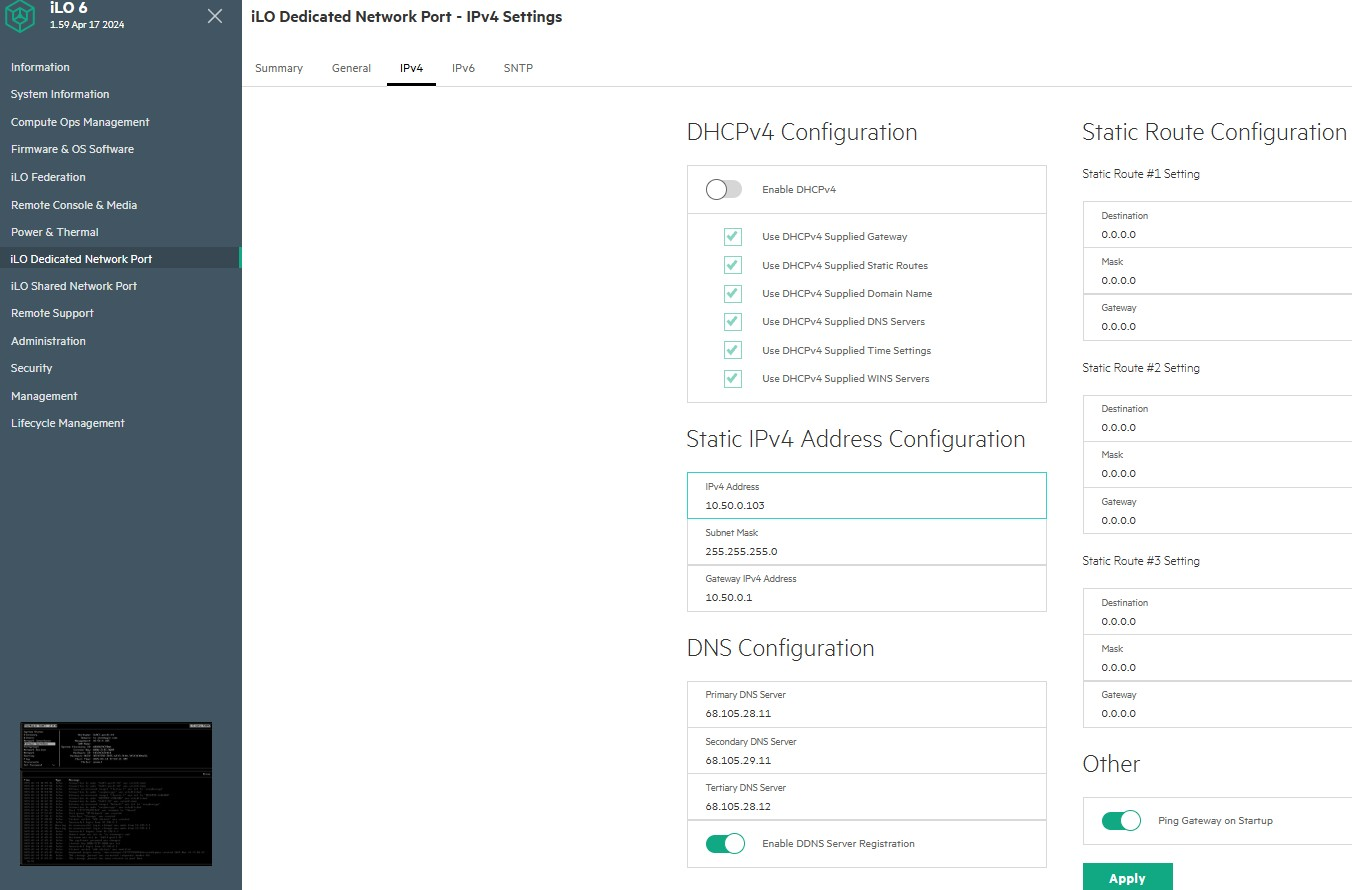1352x890 pixels.
Task: Uncheck Use DHCPv4 Supplied WINS Servers
Action: (732, 378)
